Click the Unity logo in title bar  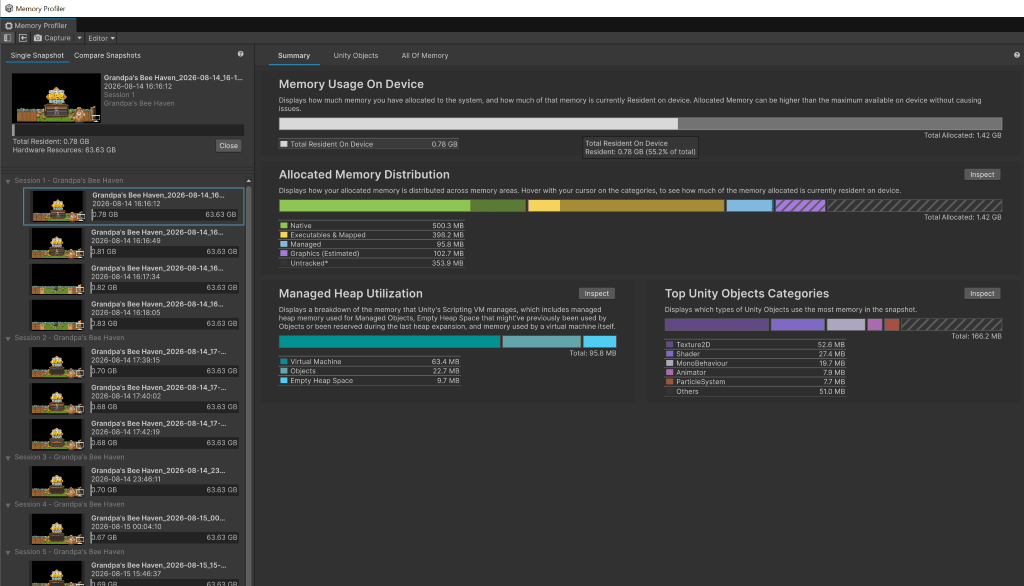(x=8, y=8)
